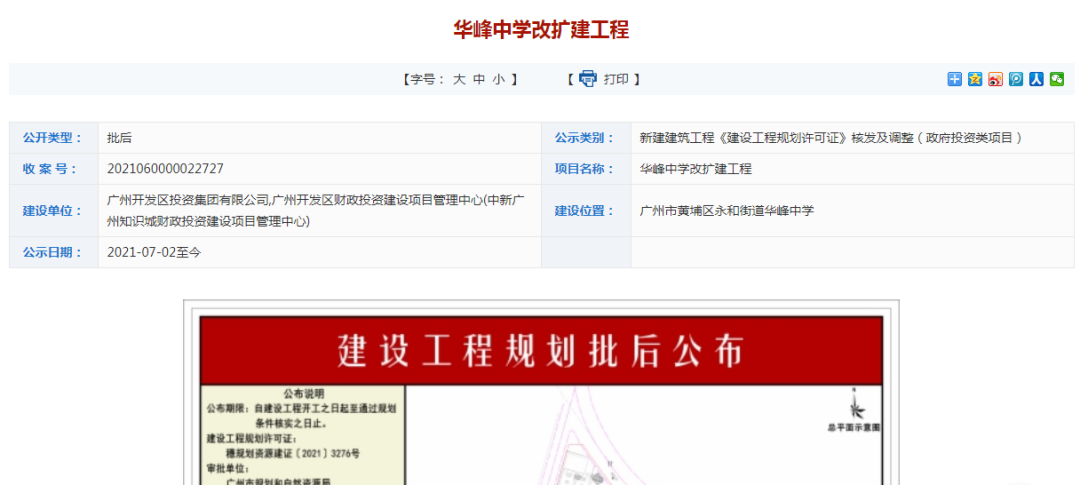Share to QZone with the star icon
The width and height of the screenshot is (1080, 485).
pyautogui.click(x=975, y=79)
